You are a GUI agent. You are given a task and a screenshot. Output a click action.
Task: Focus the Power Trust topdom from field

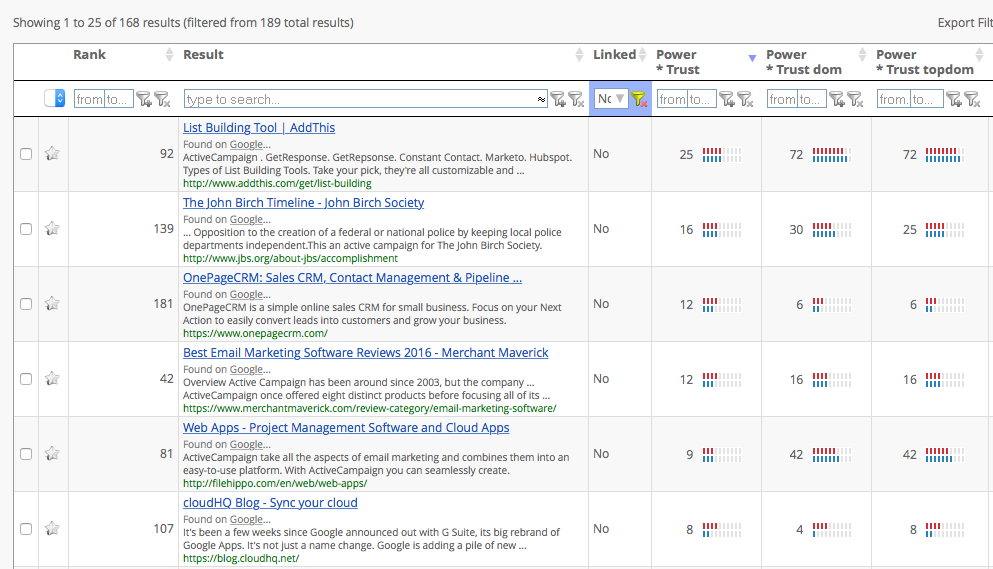(894, 99)
